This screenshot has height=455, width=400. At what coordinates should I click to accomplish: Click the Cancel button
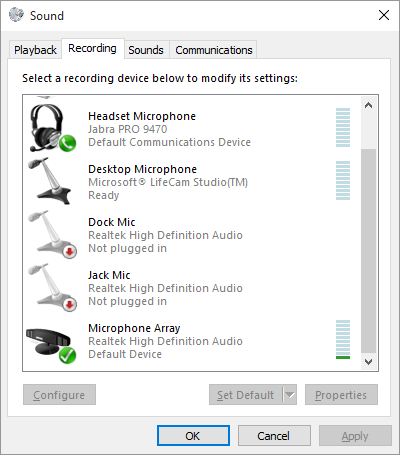coord(274,436)
